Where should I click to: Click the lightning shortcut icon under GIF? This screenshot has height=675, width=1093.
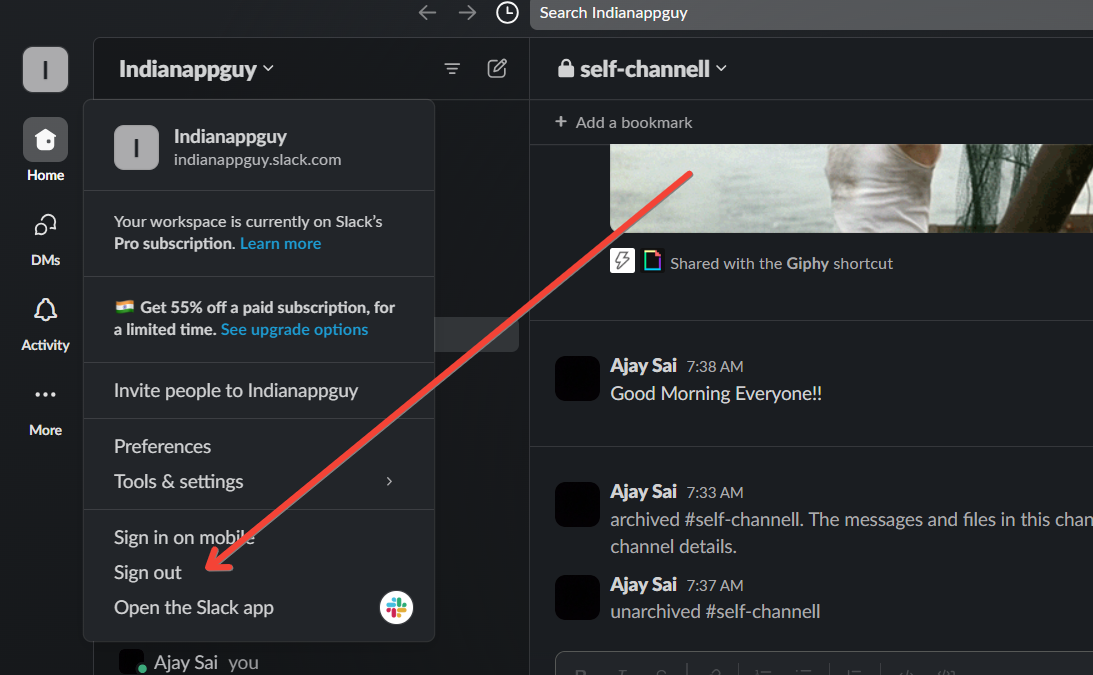(622, 261)
